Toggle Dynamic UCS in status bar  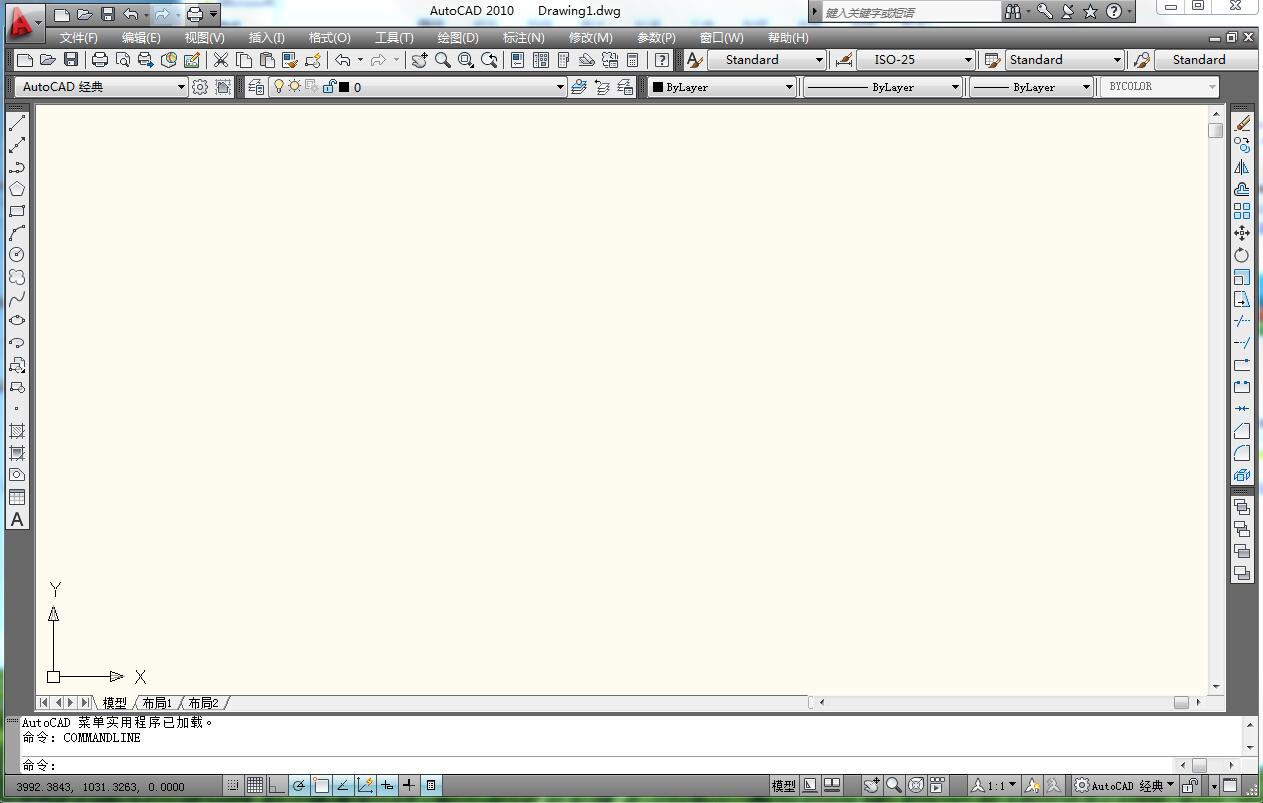click(365, 786)
